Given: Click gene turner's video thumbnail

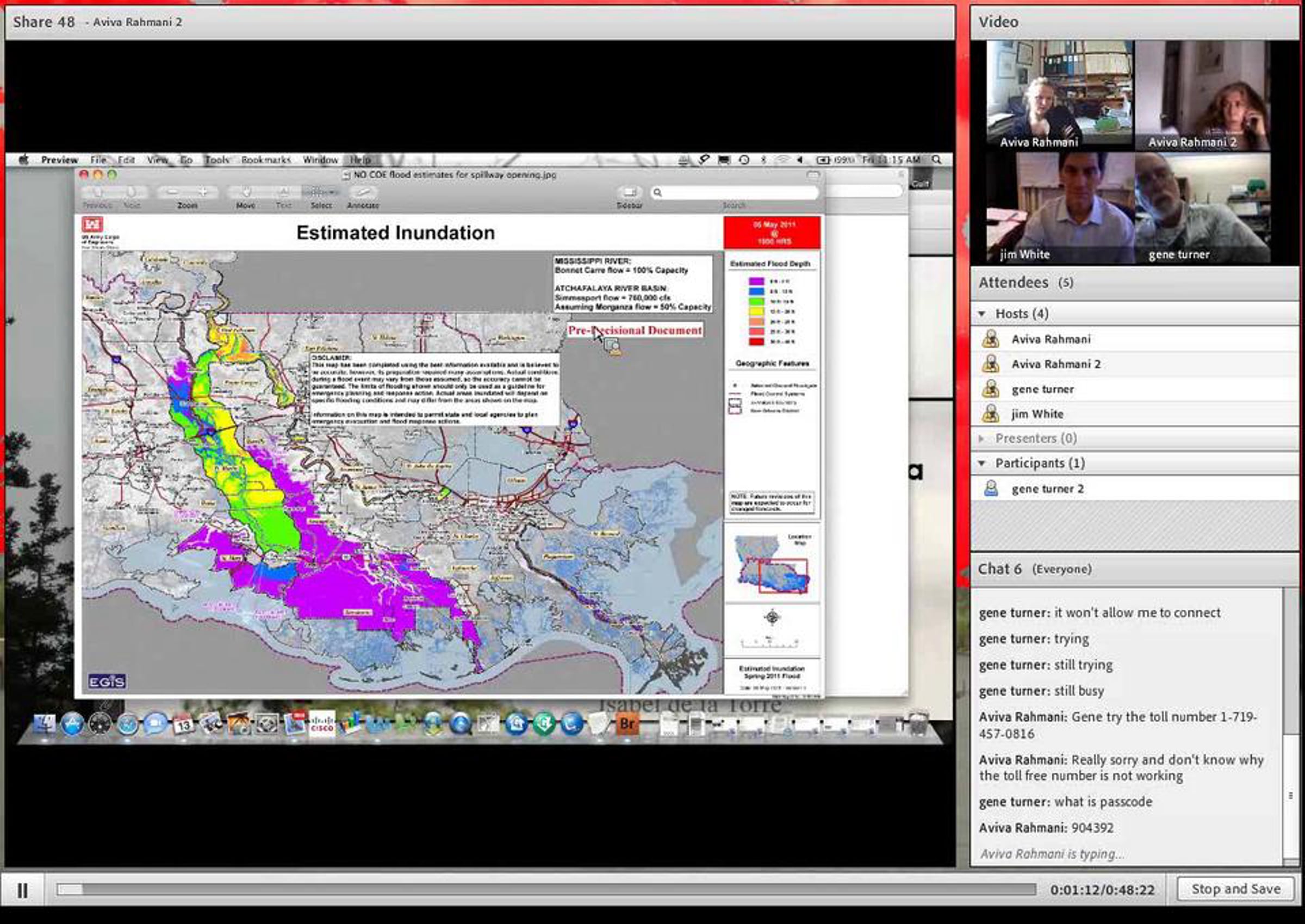Looking at the screenshot, I should tap(1202, 208).
